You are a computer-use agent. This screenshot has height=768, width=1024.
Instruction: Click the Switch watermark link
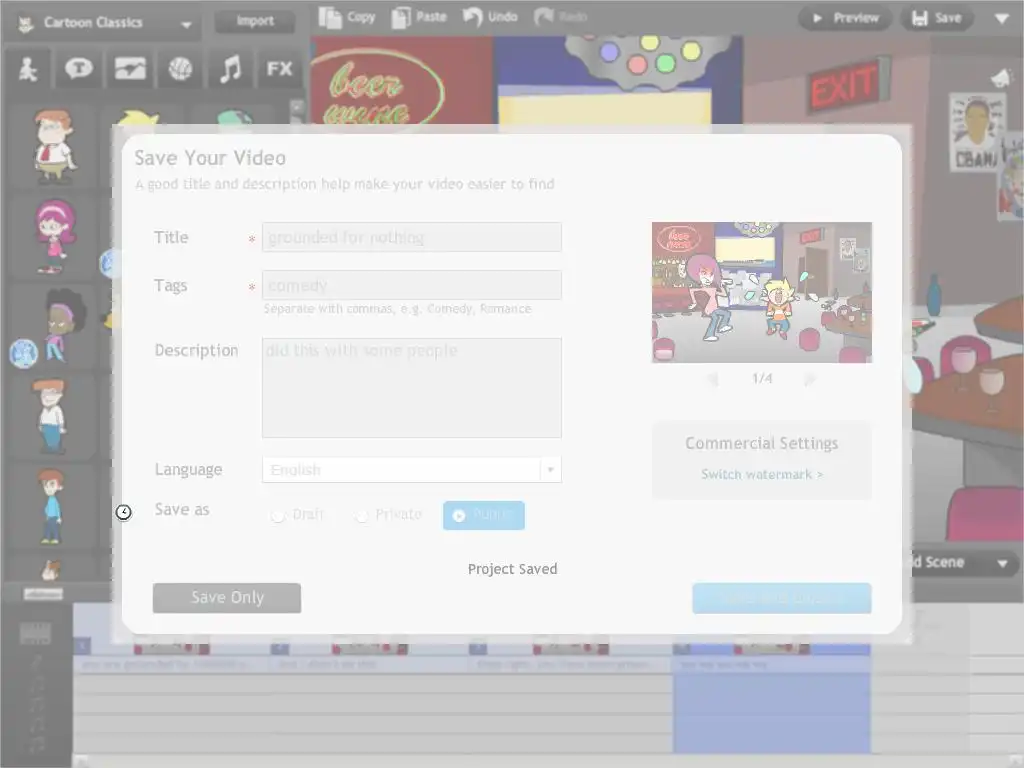point(761,474)
